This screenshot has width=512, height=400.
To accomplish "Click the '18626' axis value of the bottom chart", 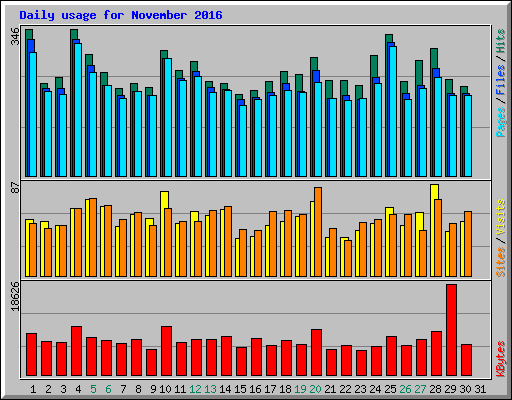I will (15, 296).
